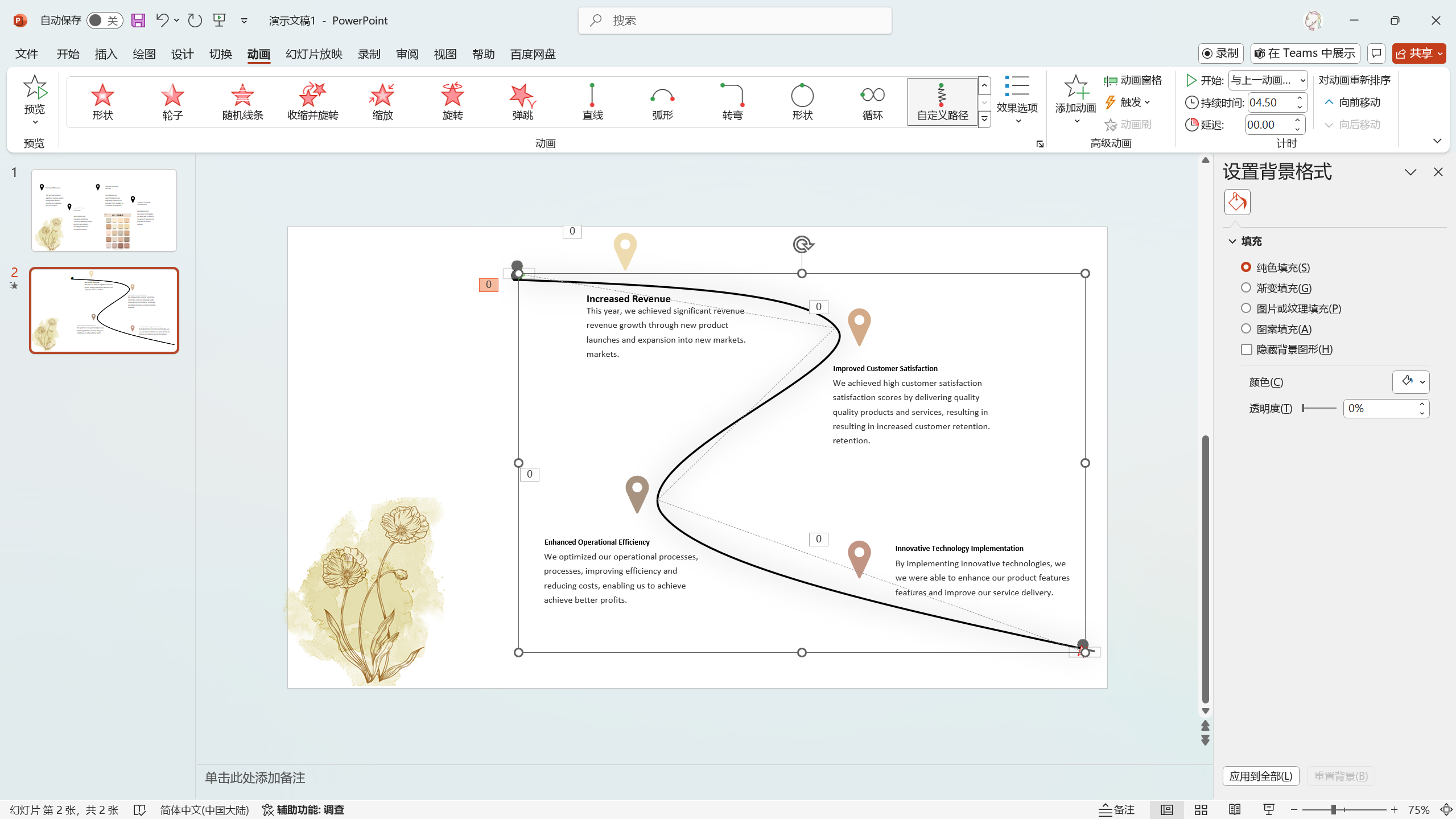
Task: Switch to the 设计 tab
Action: [182, 54]
